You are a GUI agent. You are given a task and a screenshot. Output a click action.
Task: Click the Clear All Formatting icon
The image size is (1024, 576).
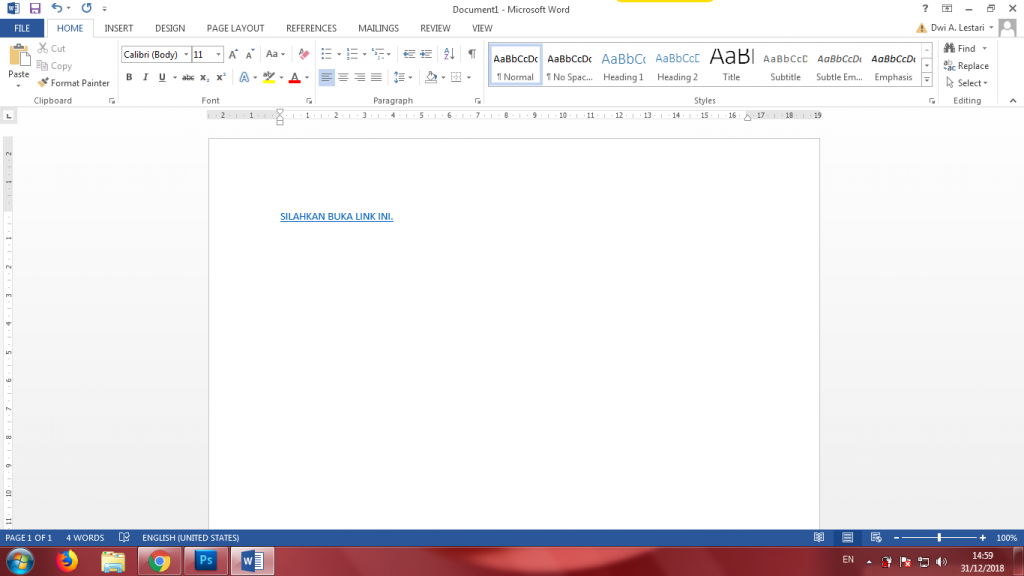[304, 54]
